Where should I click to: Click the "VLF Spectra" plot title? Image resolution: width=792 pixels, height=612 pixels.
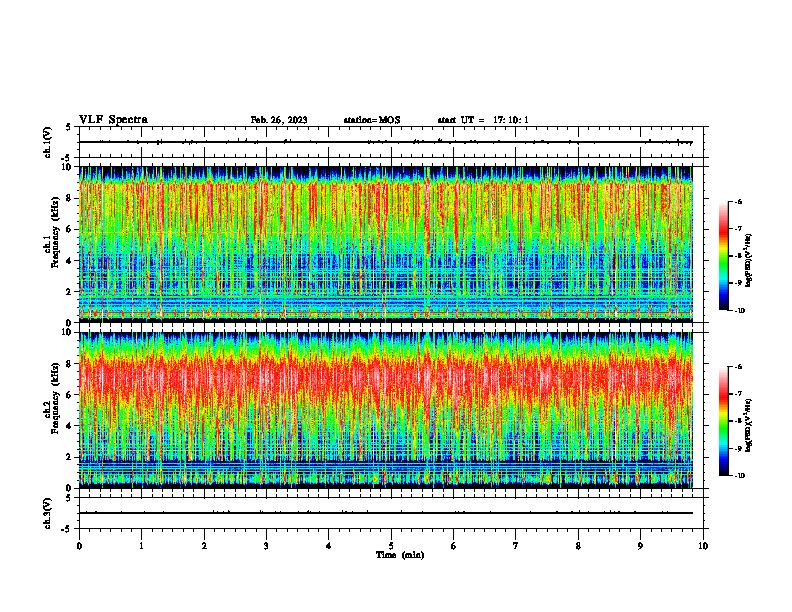113,120
